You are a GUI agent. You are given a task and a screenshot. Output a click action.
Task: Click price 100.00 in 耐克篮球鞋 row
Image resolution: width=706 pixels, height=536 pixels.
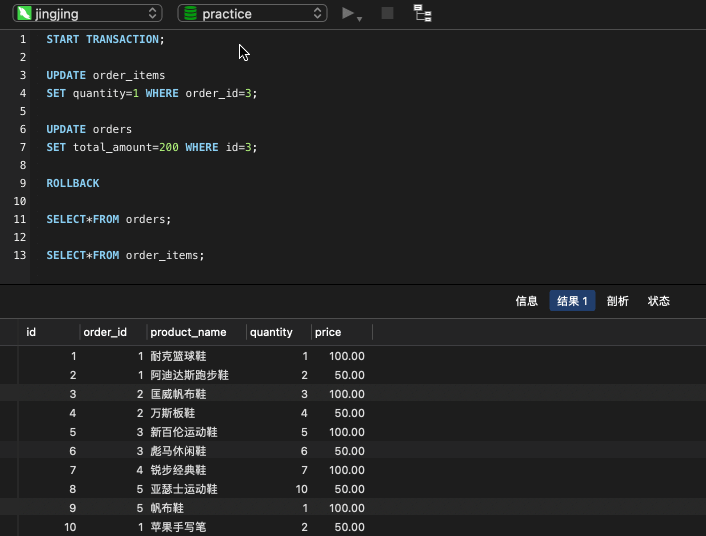tap(347, 356)
